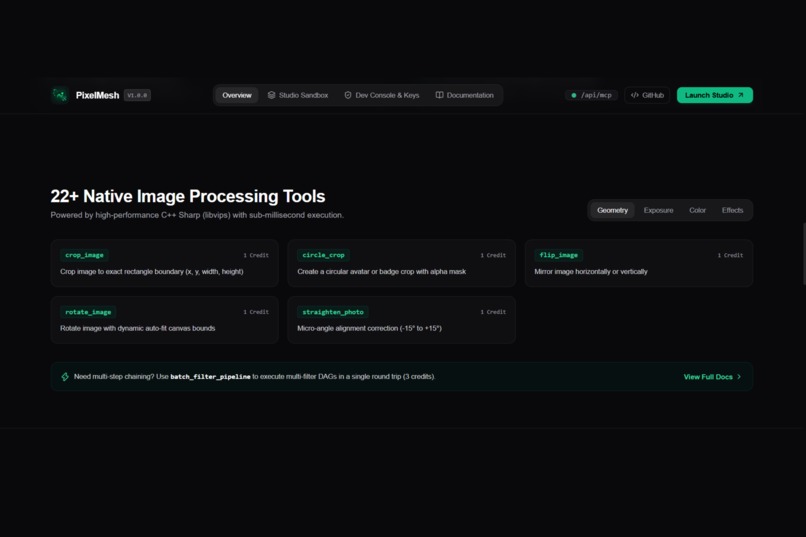The width and height of the screenshot is (806, 537).
Task: Click the straighten_photo tag label
Action: point(333,312)
